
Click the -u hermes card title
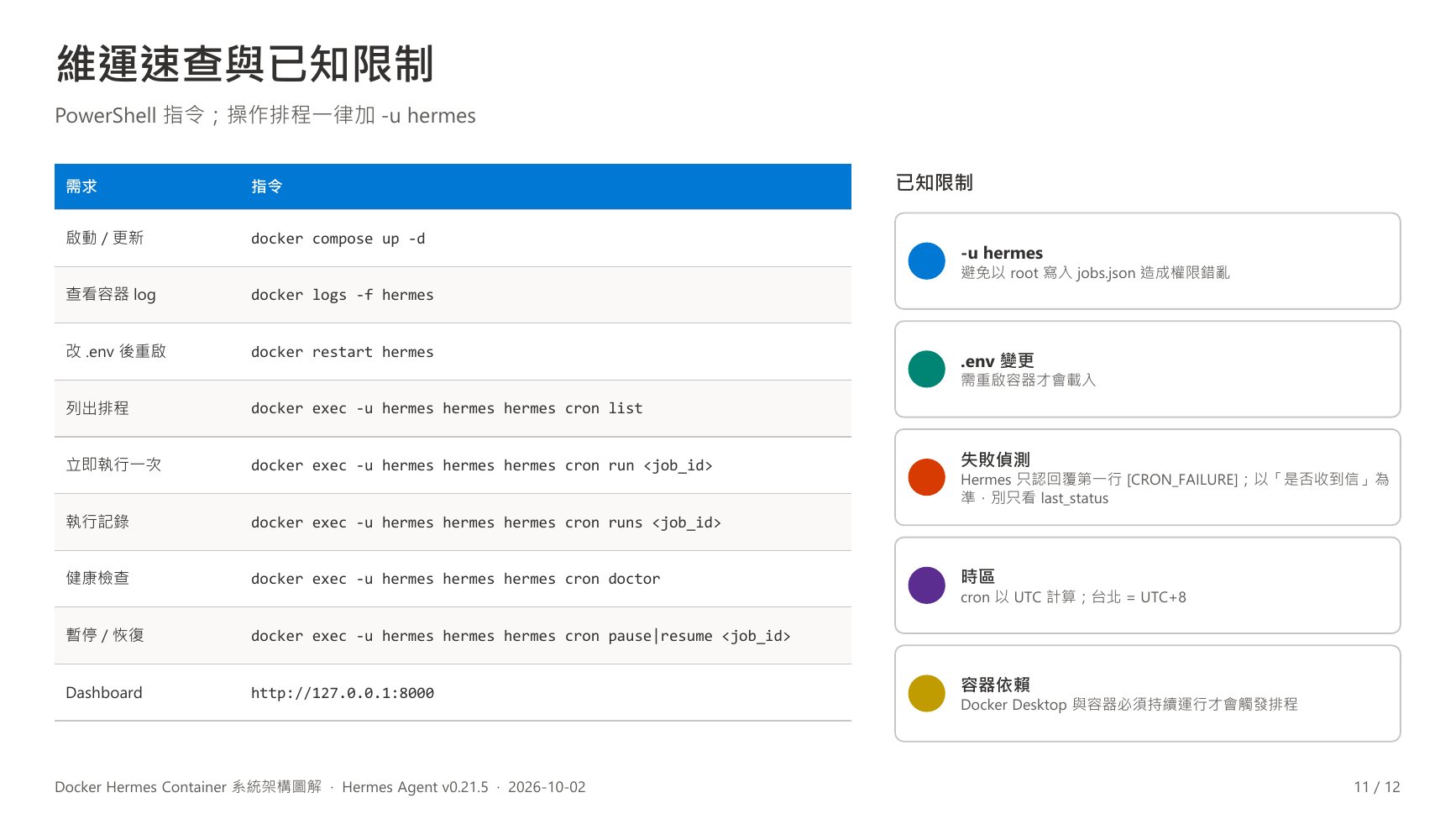(x=1002, y=253)
